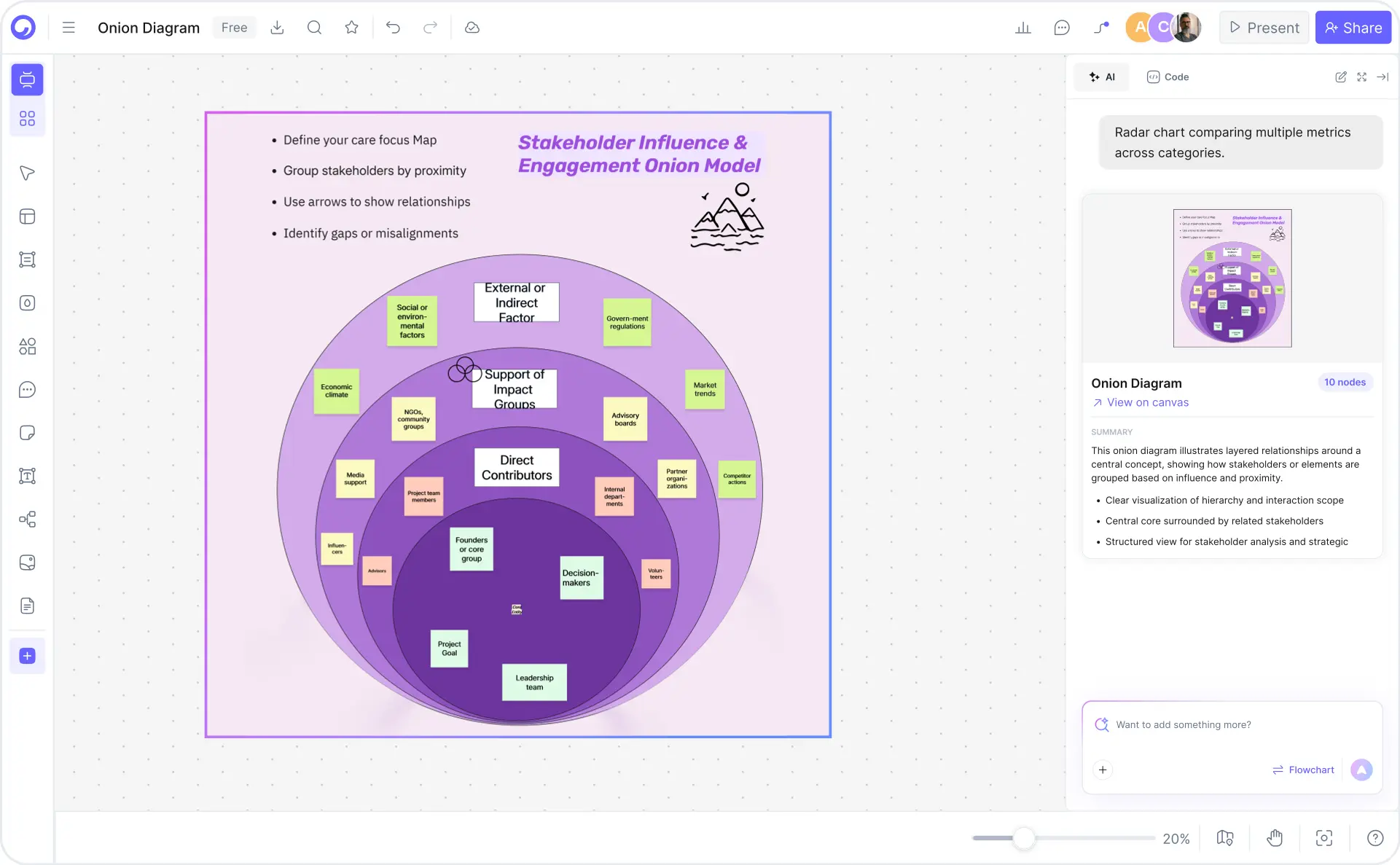Viewport: 1400px width, 865px height.
Task: Click the orange 'A' user avatar
Action: (x=1138, y=28)
